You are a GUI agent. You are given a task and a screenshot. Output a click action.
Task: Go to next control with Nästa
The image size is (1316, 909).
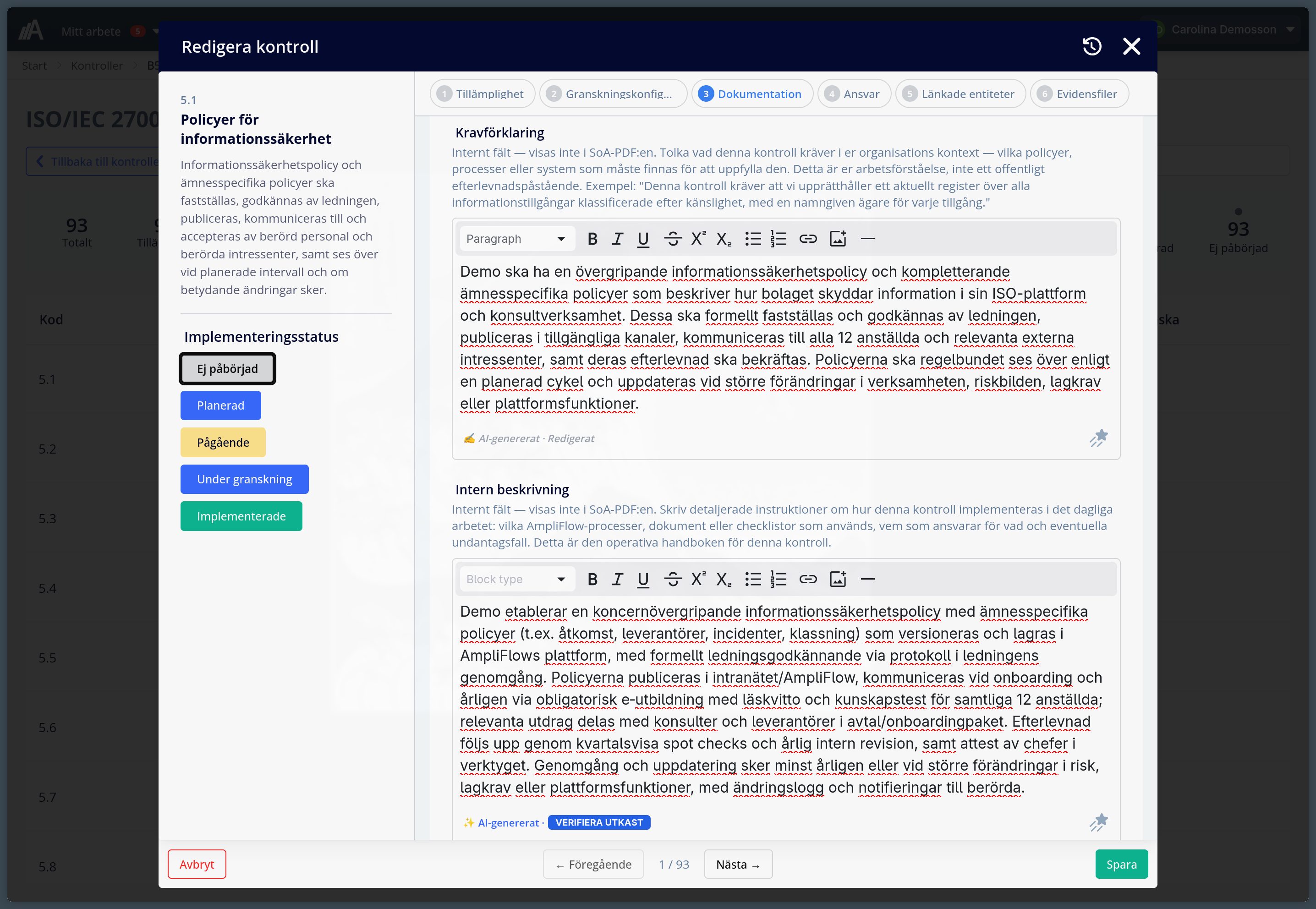[x=737, y=864]
